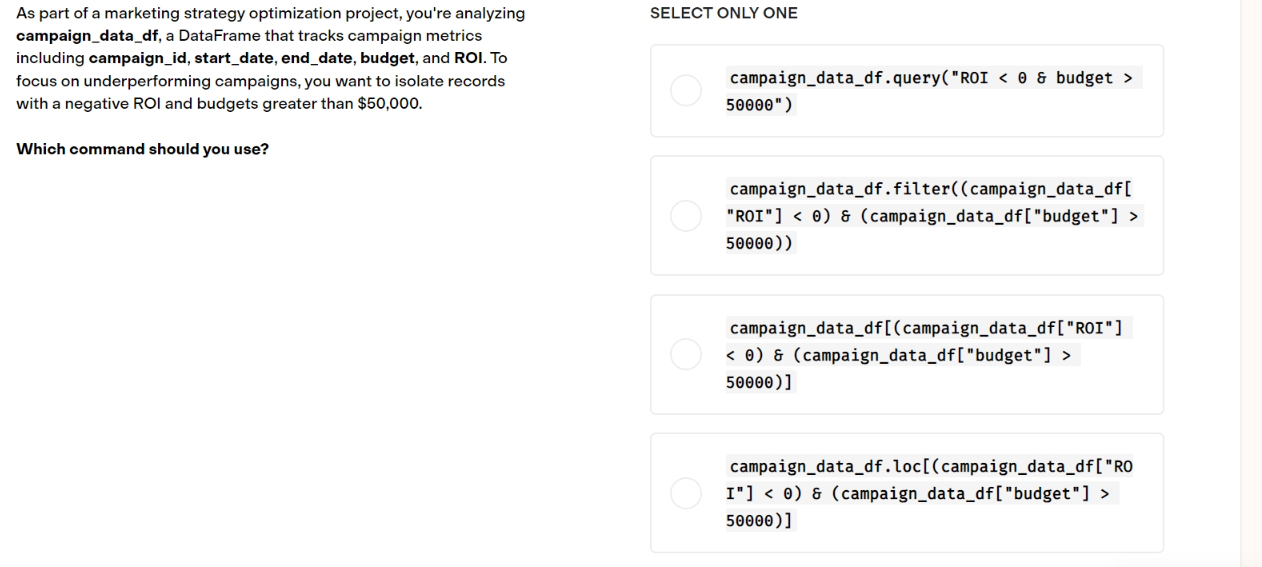Viewport: 1262px width, 567px height.
Task: Select the campaign_data_df.filter option radio button
Action: [x=686, y=215]
